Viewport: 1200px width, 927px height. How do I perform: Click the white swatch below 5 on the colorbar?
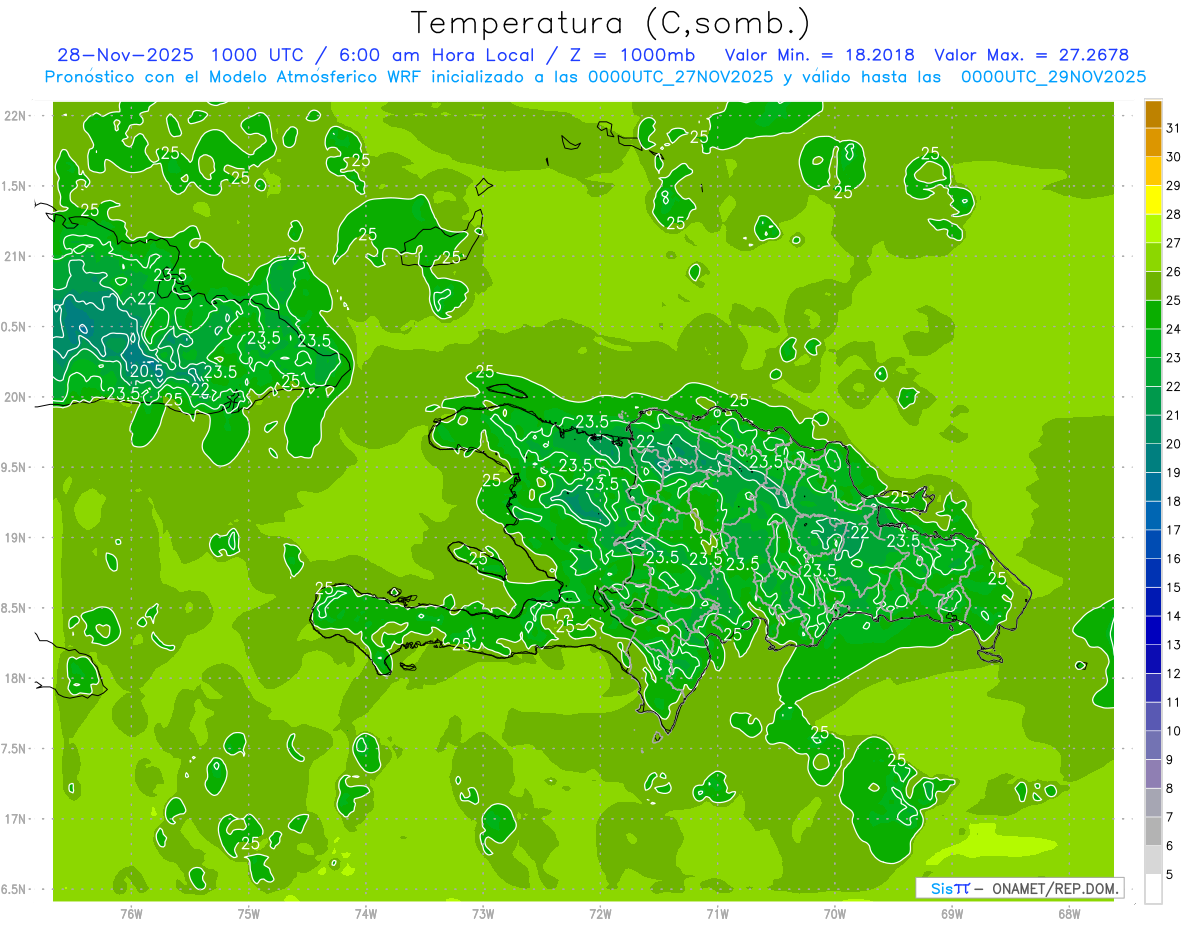[x=1153, y=889]
